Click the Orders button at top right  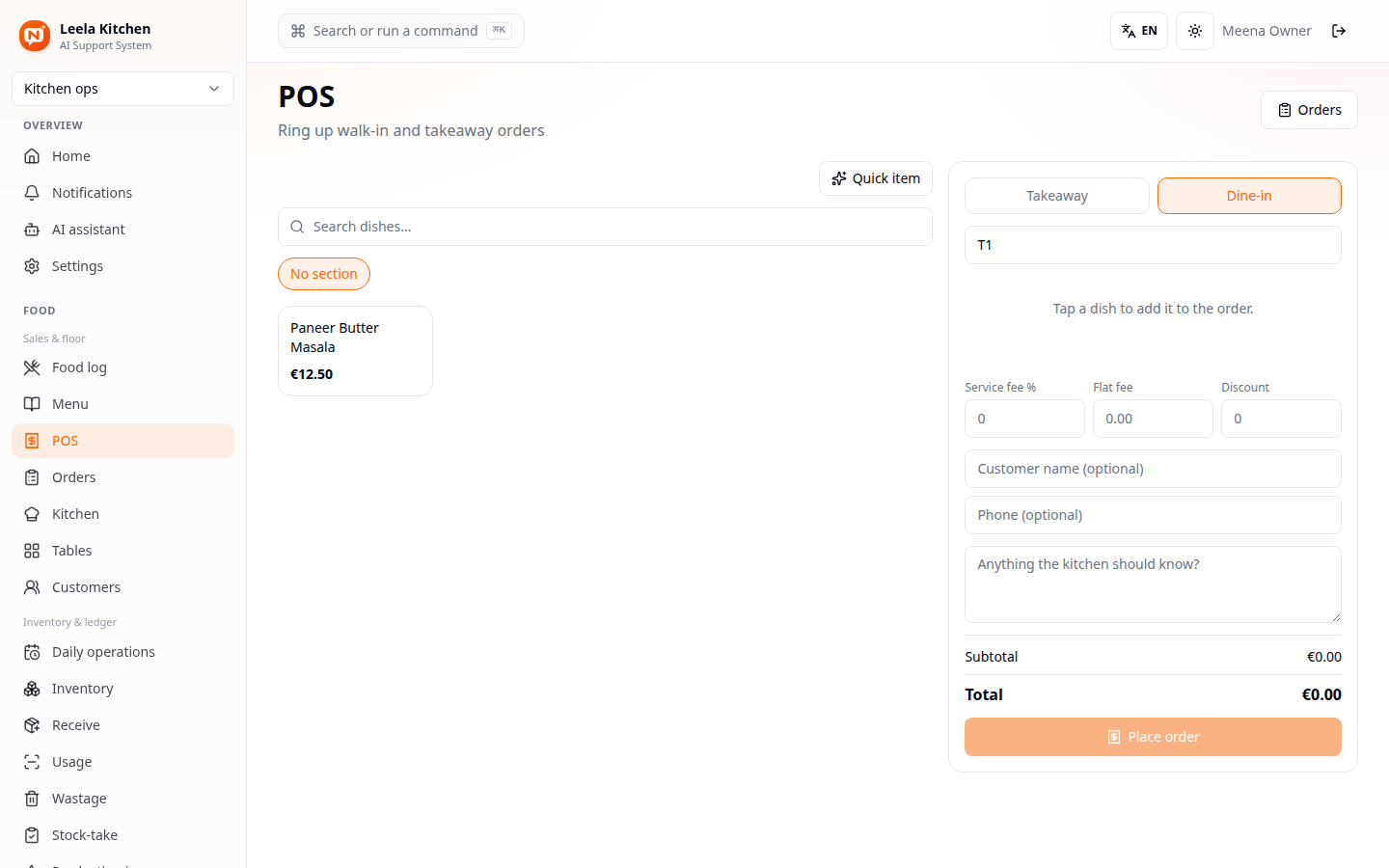pos(1309,110)
